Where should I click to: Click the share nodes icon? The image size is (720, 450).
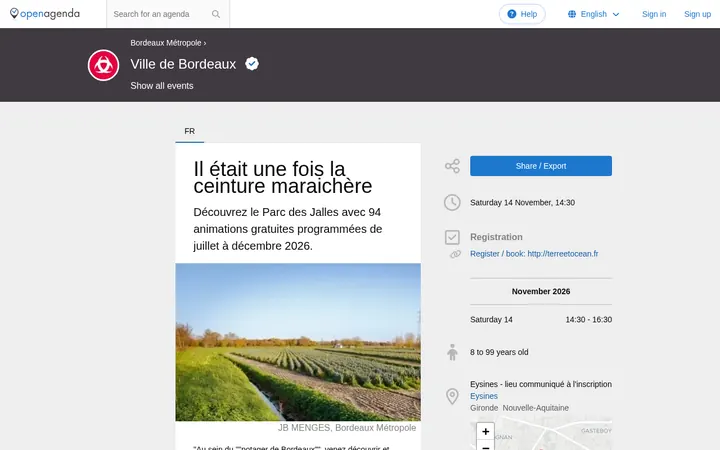[452, 166]
